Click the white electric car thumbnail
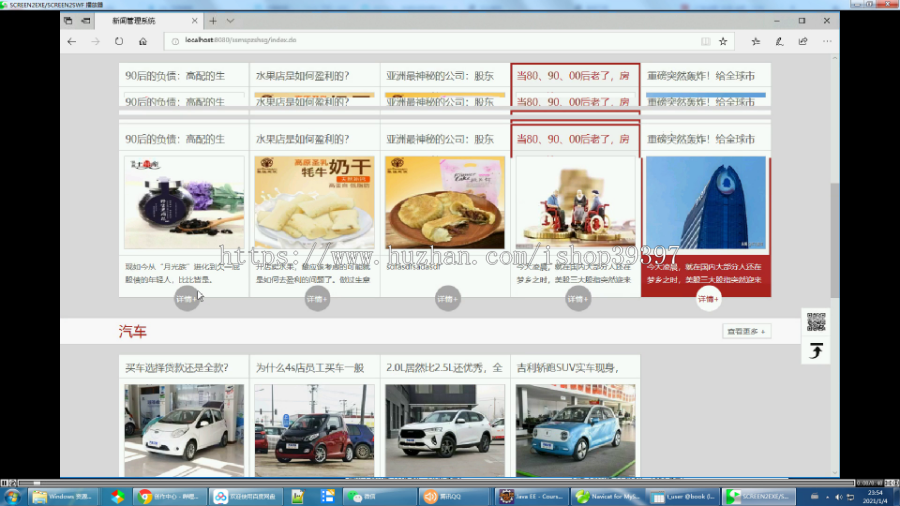 click(184, 430)
